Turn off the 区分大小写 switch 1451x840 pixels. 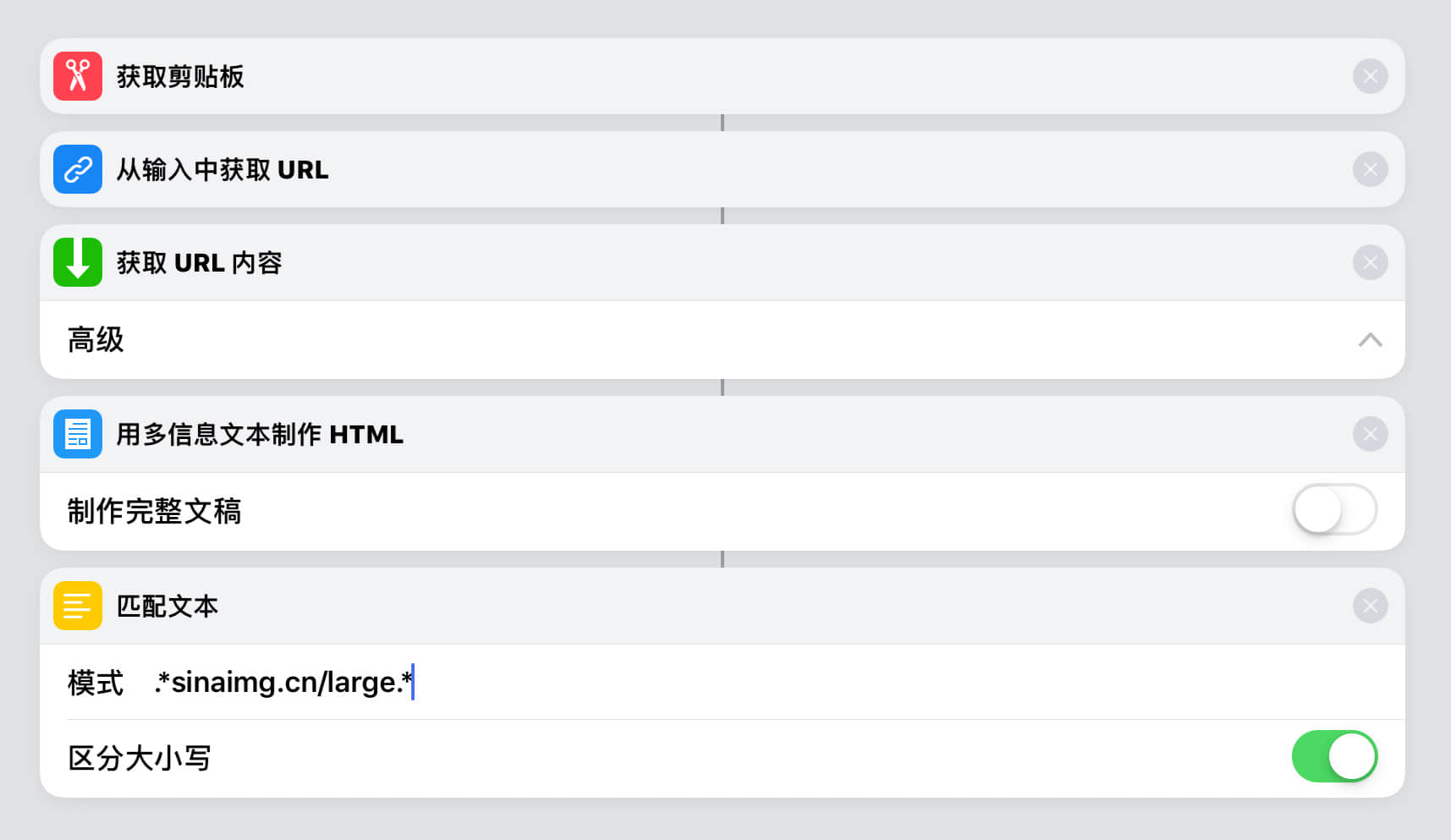click(1334, 756)
